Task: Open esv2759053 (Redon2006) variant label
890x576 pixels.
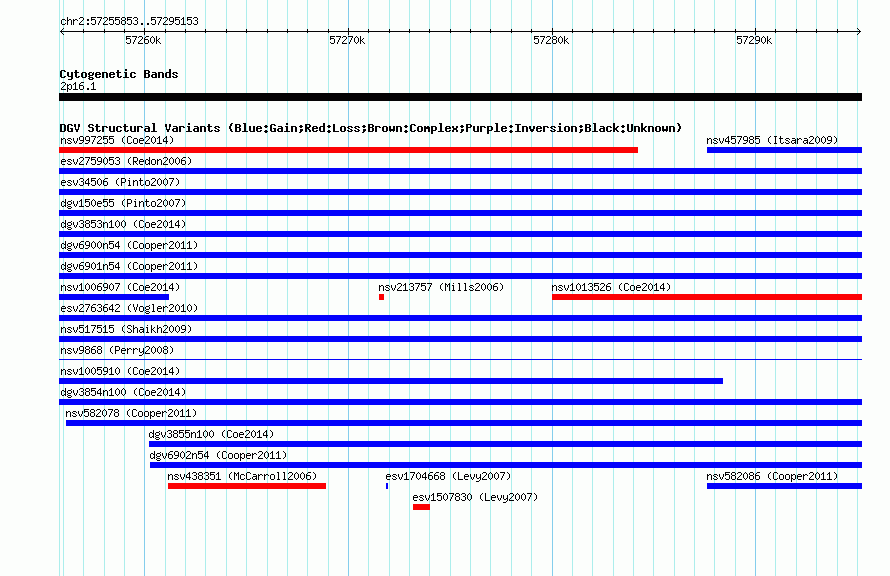Action: pyautogui.click(x=126, y=161)
